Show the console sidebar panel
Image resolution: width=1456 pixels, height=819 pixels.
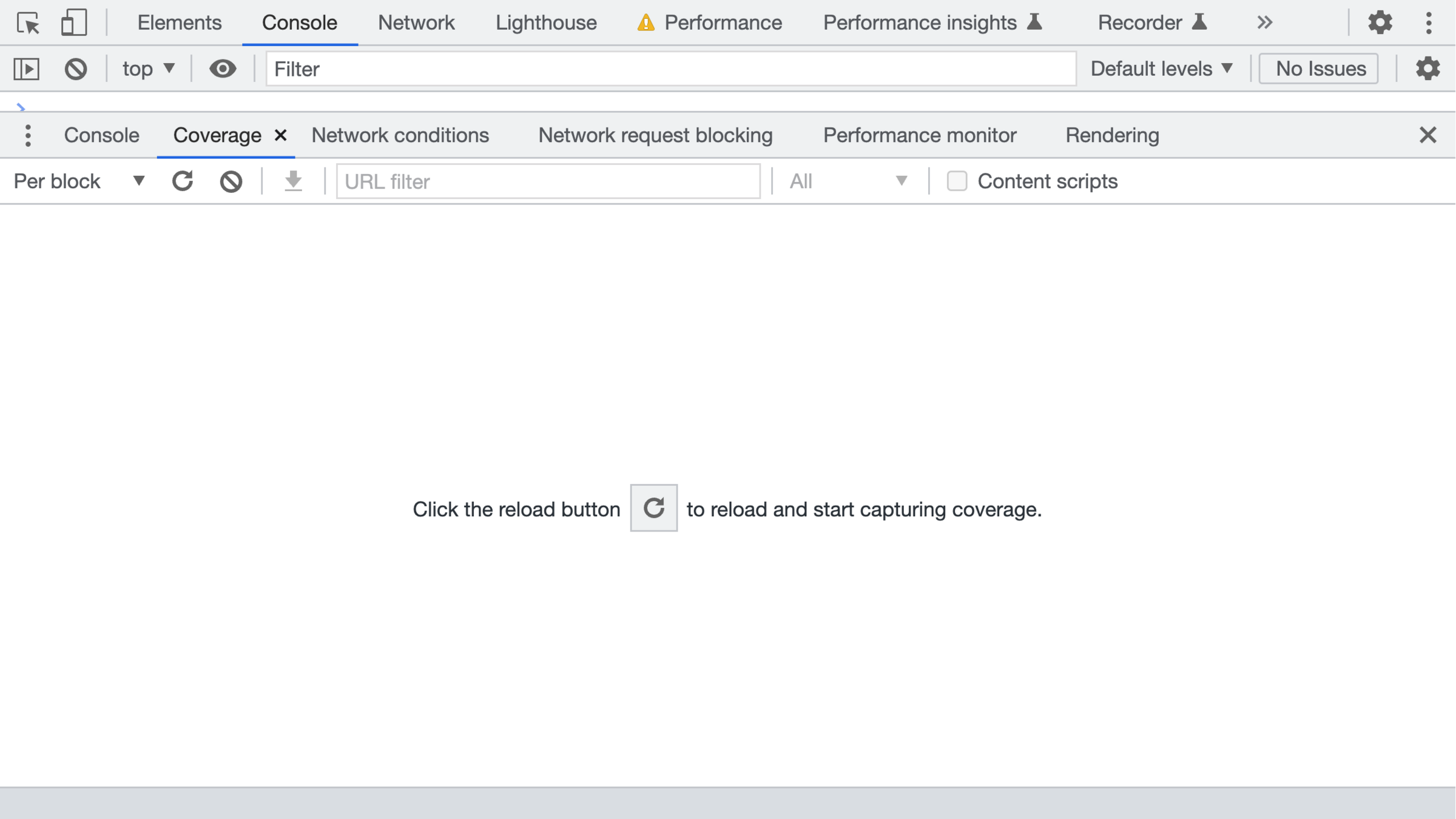(27, 69)
